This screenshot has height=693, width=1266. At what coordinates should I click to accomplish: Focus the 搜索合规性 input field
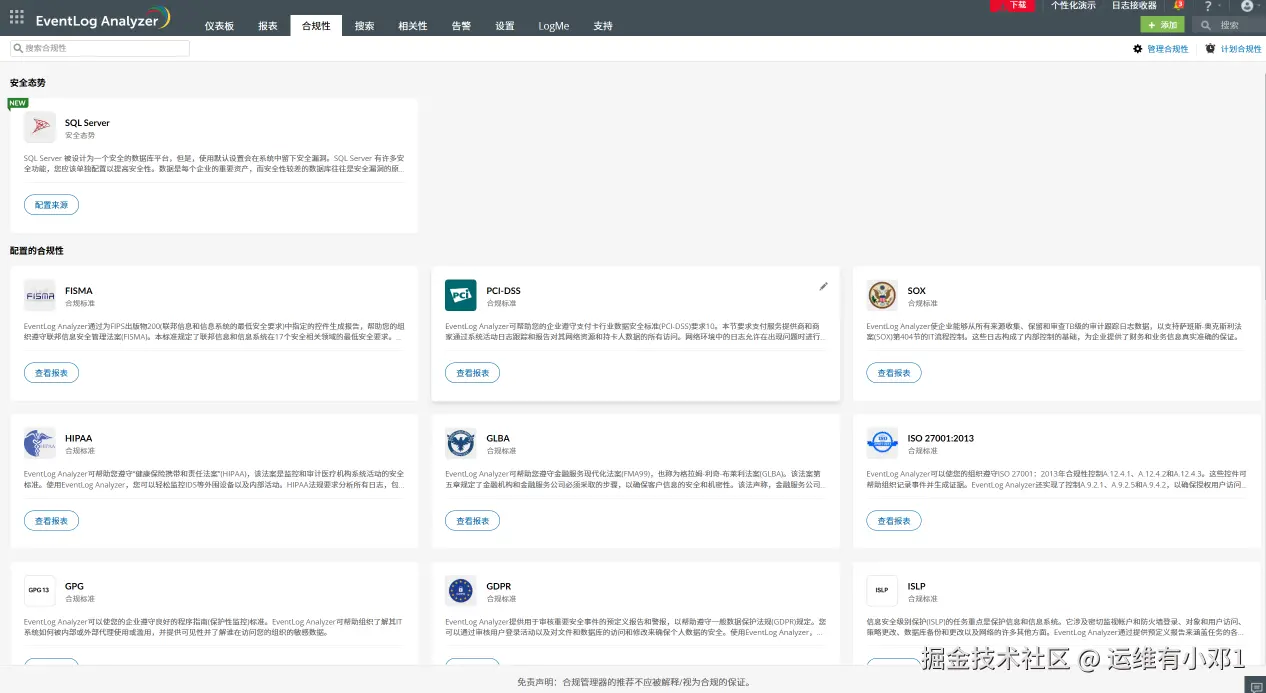(100, 48)
